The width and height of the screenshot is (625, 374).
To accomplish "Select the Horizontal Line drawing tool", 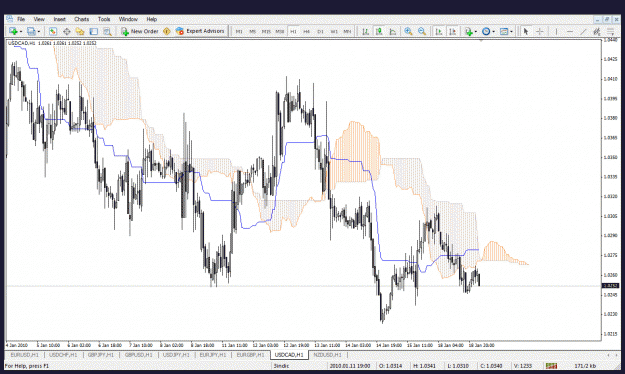I will pos(570,31).
